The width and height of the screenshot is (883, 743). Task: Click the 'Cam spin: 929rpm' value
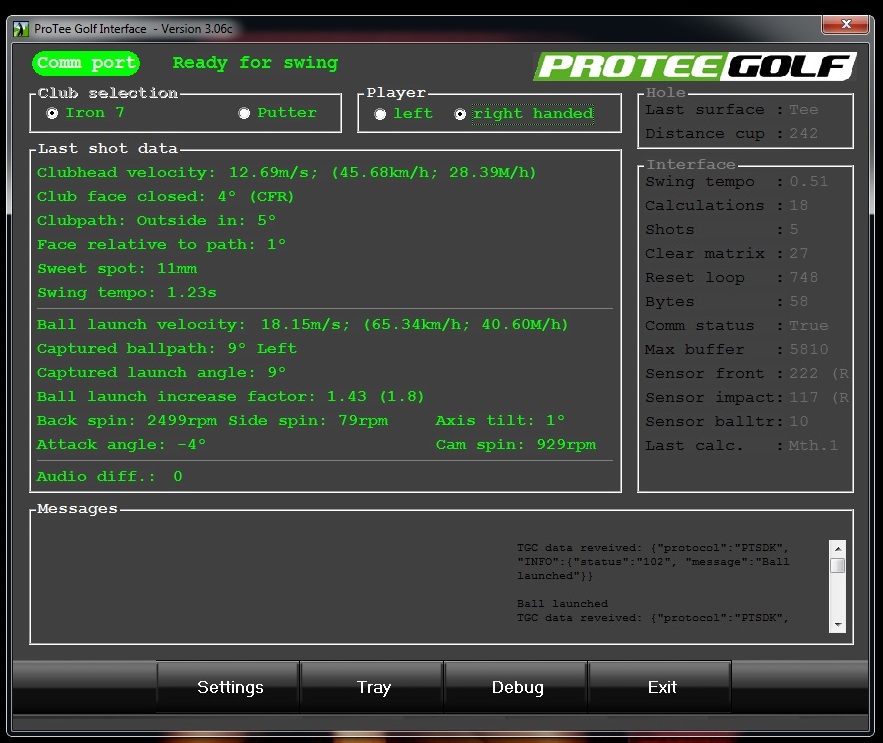point(516,445)
